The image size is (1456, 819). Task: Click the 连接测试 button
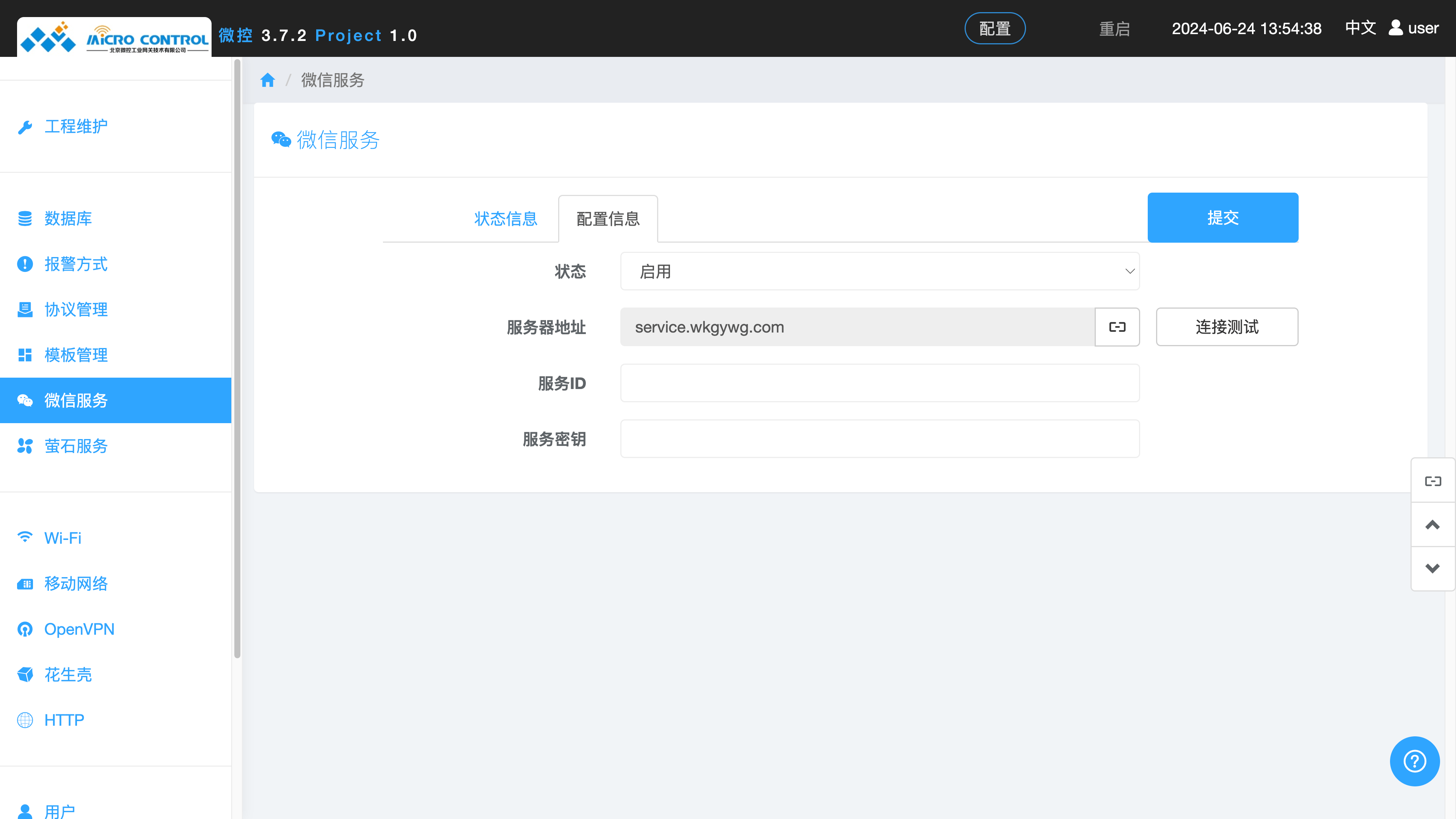(1227, 327)
